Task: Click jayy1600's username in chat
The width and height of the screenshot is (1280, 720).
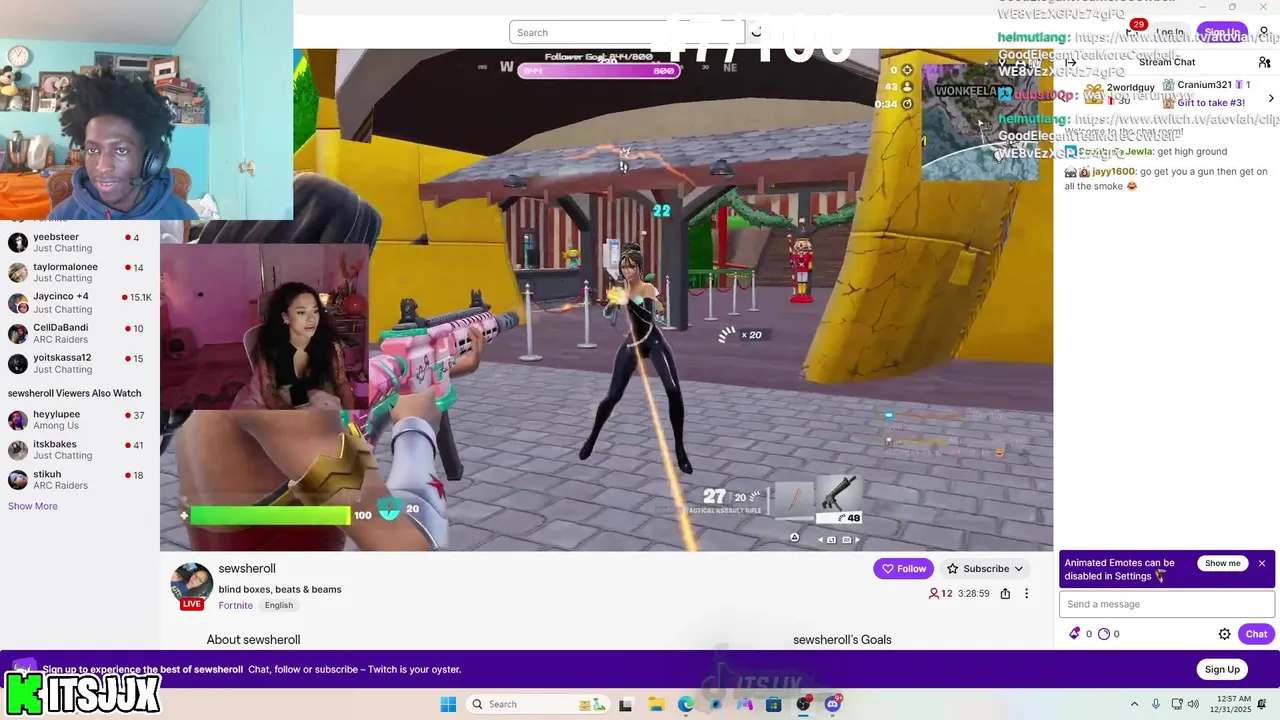Action: [x=1114, y=172]
